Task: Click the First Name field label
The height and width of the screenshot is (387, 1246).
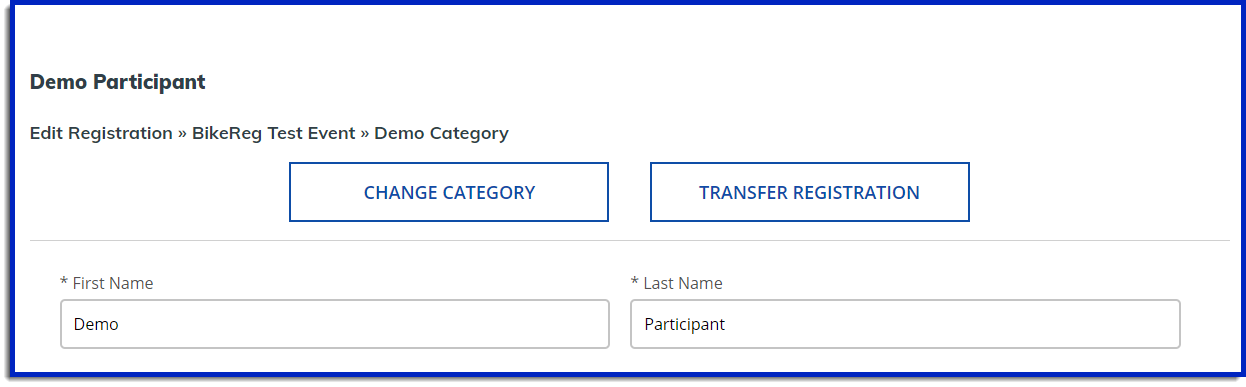Action: pyautogui.click(x=113, y=283)
